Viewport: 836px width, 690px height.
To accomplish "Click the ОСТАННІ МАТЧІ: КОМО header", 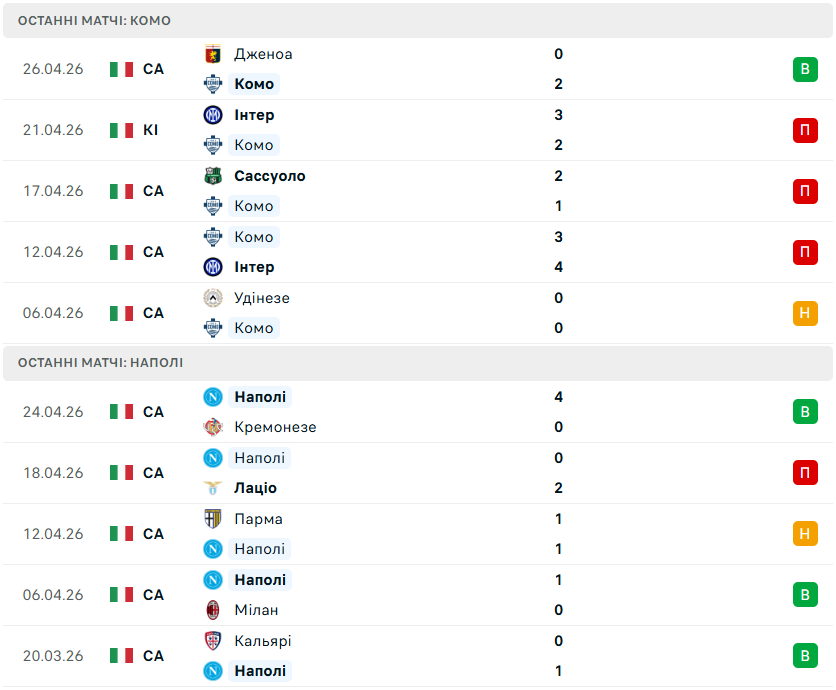I will (94, 21).
